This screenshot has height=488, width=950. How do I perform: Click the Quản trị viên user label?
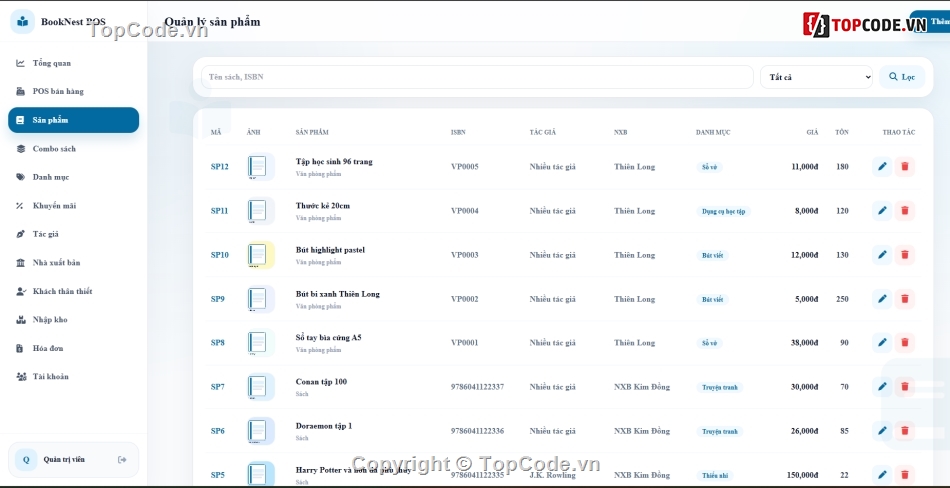click(64, 460)
